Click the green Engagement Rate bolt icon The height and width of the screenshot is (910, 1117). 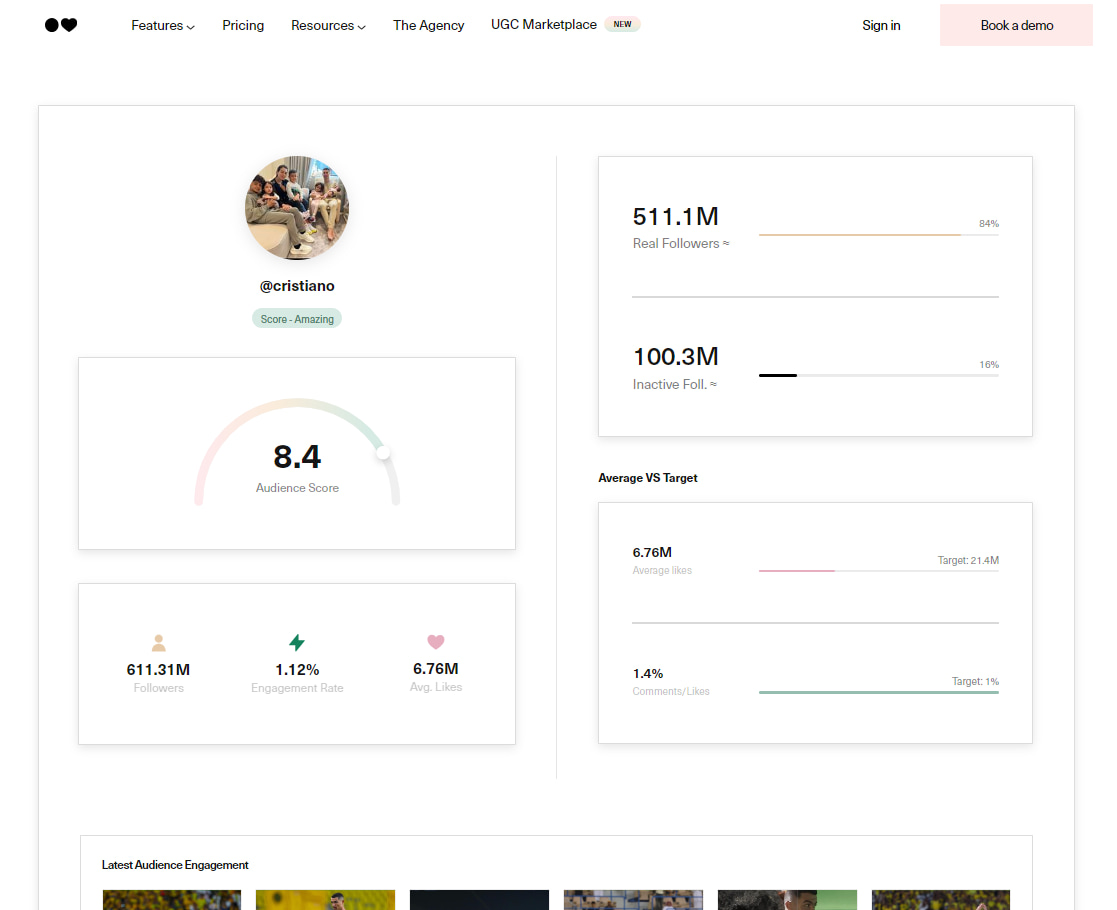[297, 643]
